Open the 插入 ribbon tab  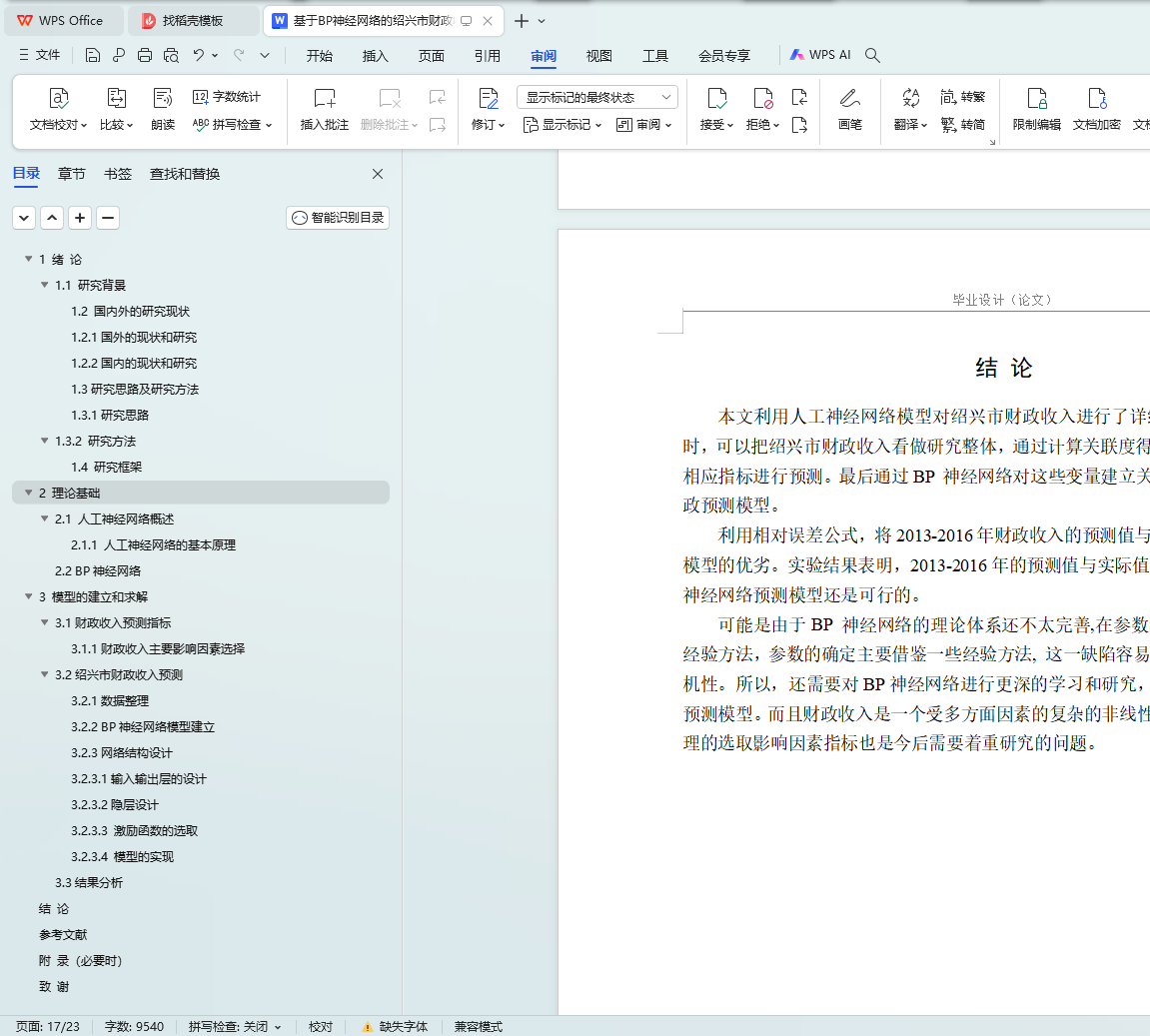(375, 56)
